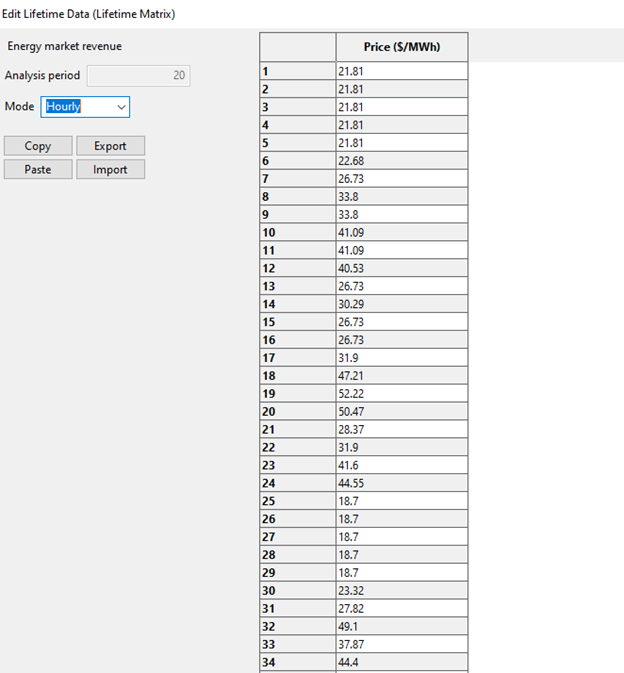Select row 1 price cell 21.81
624x673 pixels.
401,71
